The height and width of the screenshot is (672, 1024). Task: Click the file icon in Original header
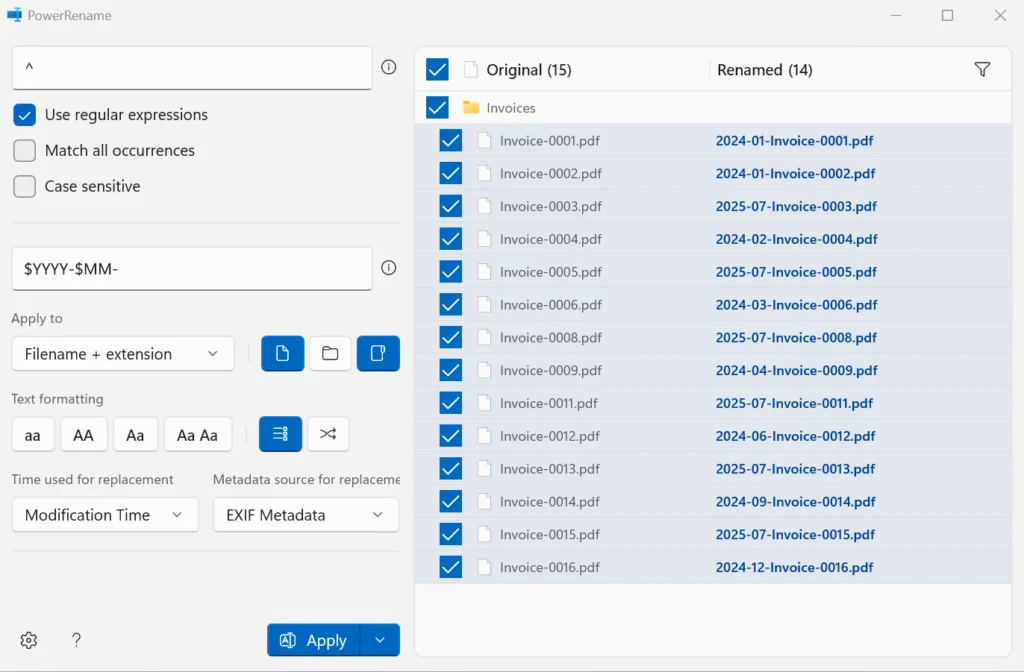pos(471,69)
